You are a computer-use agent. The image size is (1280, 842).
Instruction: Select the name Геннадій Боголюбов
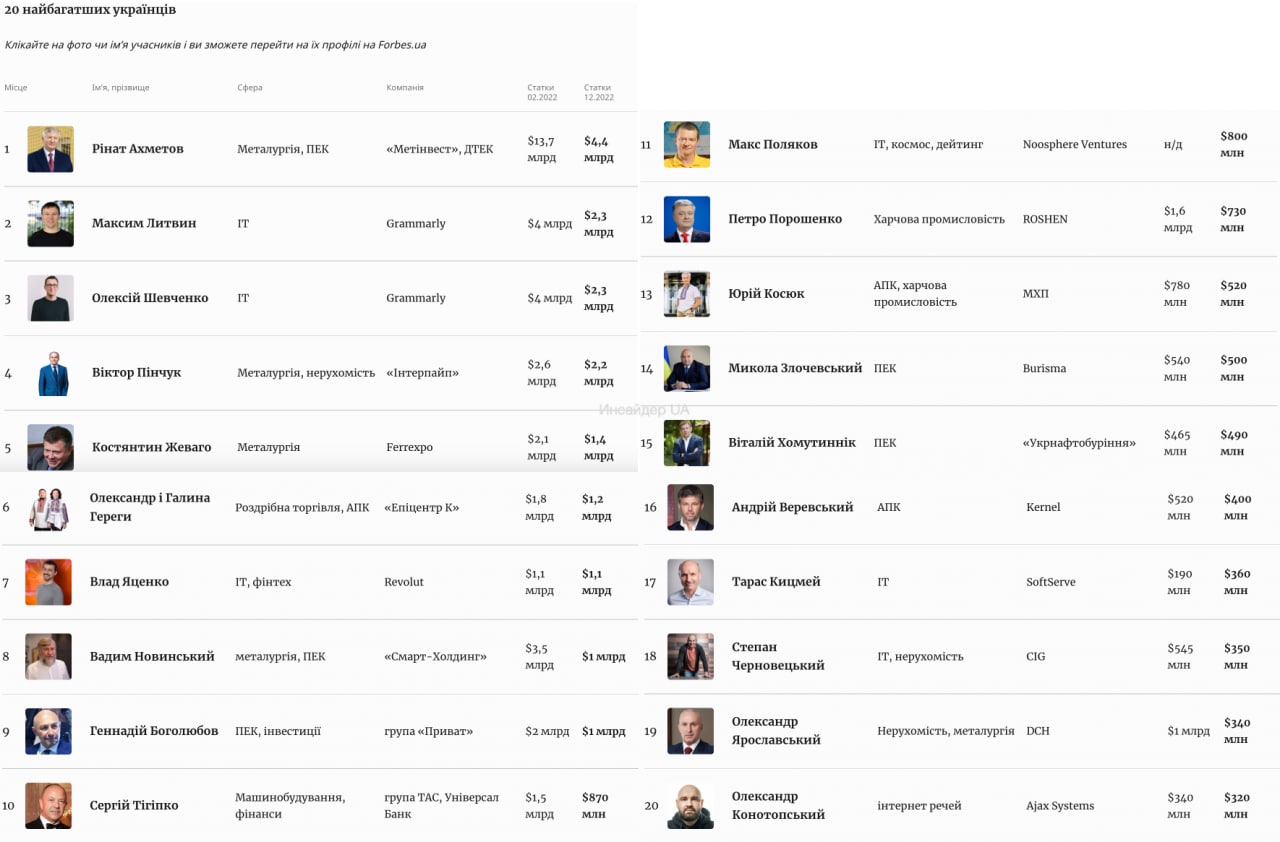[154, 731]
